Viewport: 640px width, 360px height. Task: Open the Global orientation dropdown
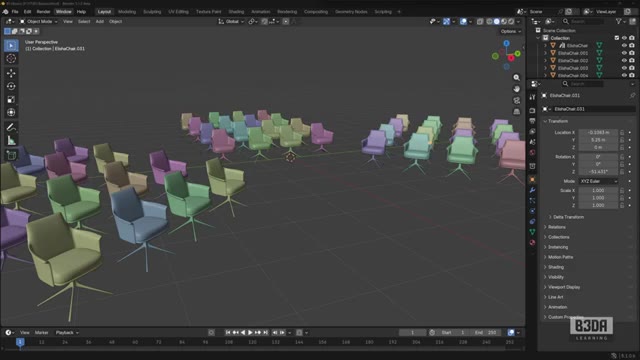231,21
